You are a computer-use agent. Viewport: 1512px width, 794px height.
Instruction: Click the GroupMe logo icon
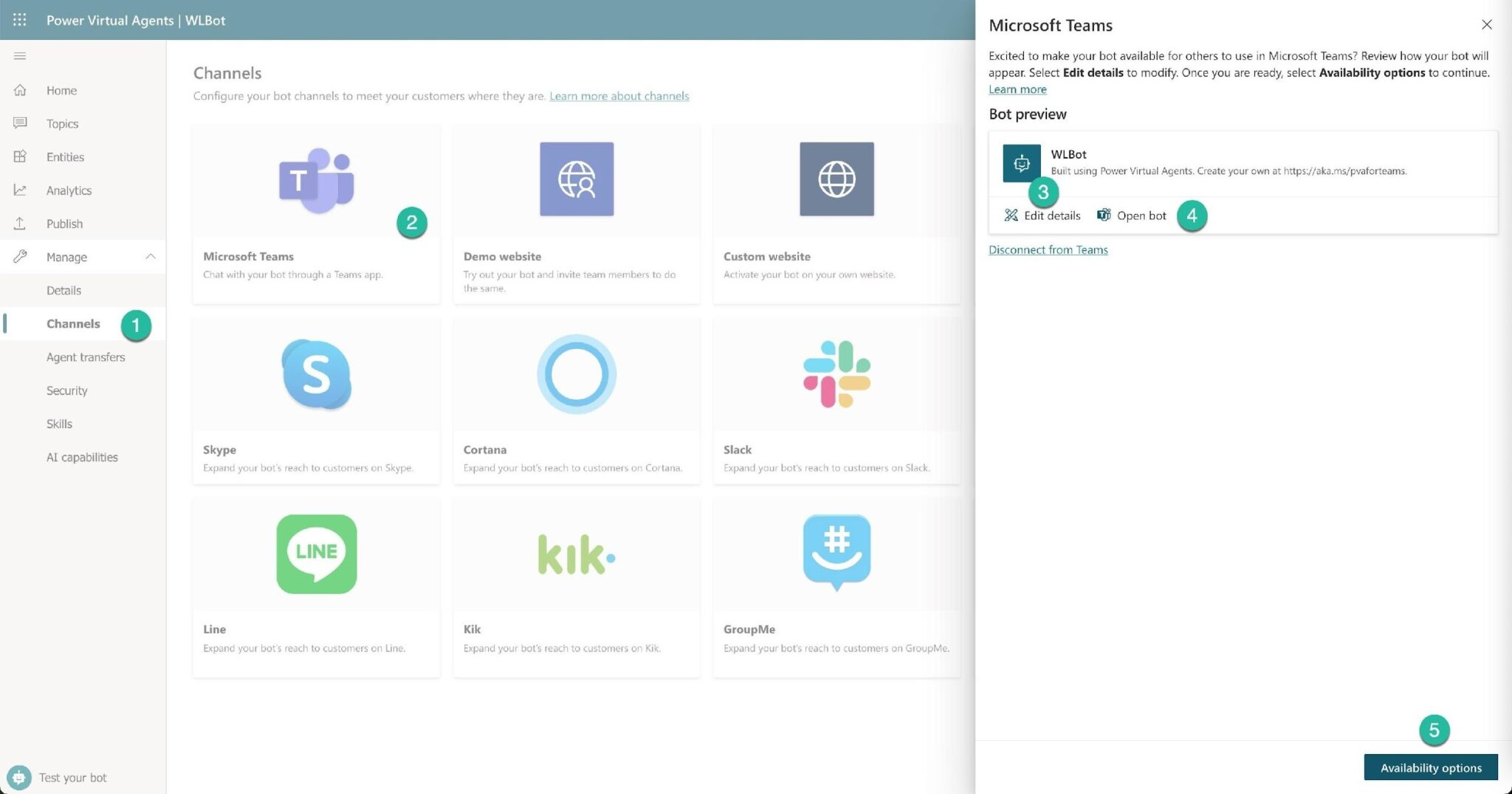836,553
